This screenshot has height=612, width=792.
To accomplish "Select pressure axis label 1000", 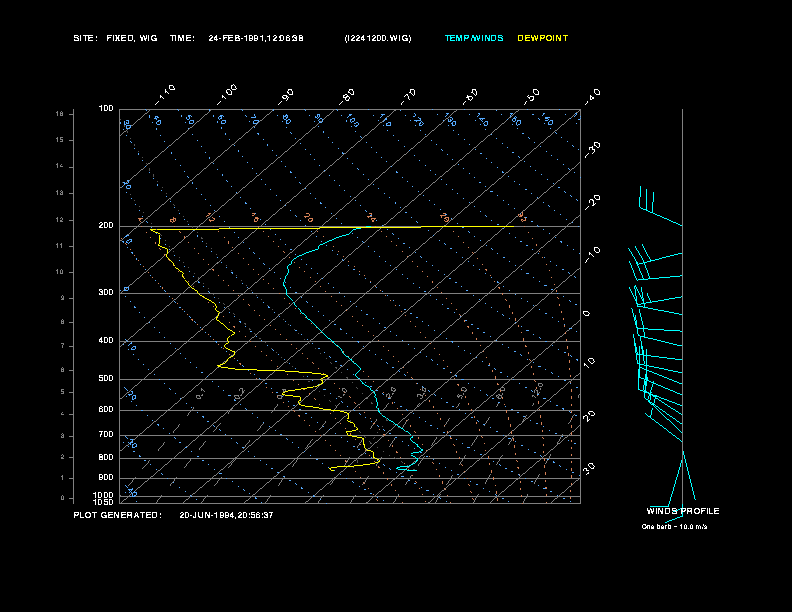I will 104,495.
